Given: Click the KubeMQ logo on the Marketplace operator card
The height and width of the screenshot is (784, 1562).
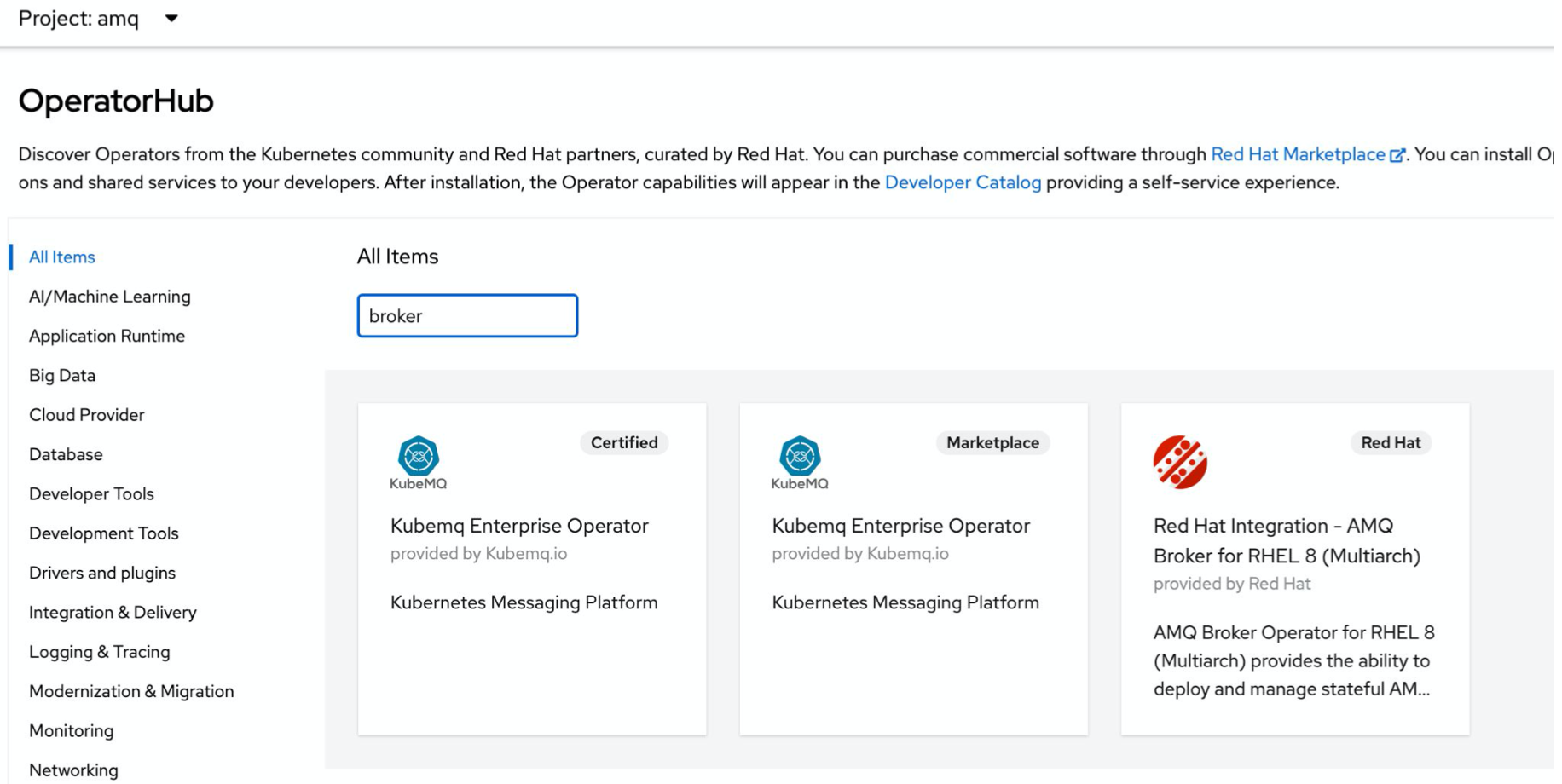Looking at the screenshot, I should tap(799, 460).
